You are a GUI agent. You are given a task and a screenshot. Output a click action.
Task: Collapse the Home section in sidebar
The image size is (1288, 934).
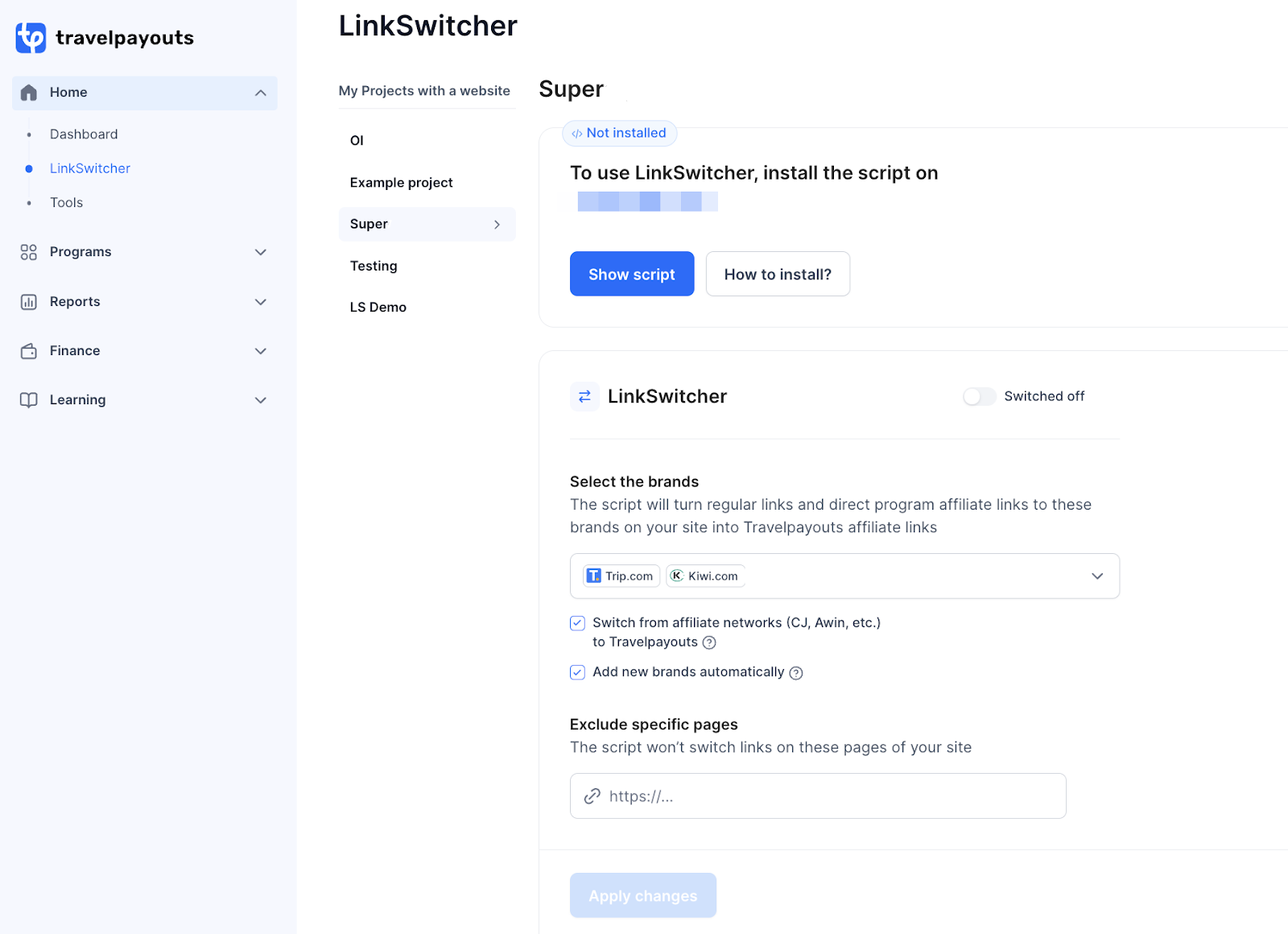(259, 93)
